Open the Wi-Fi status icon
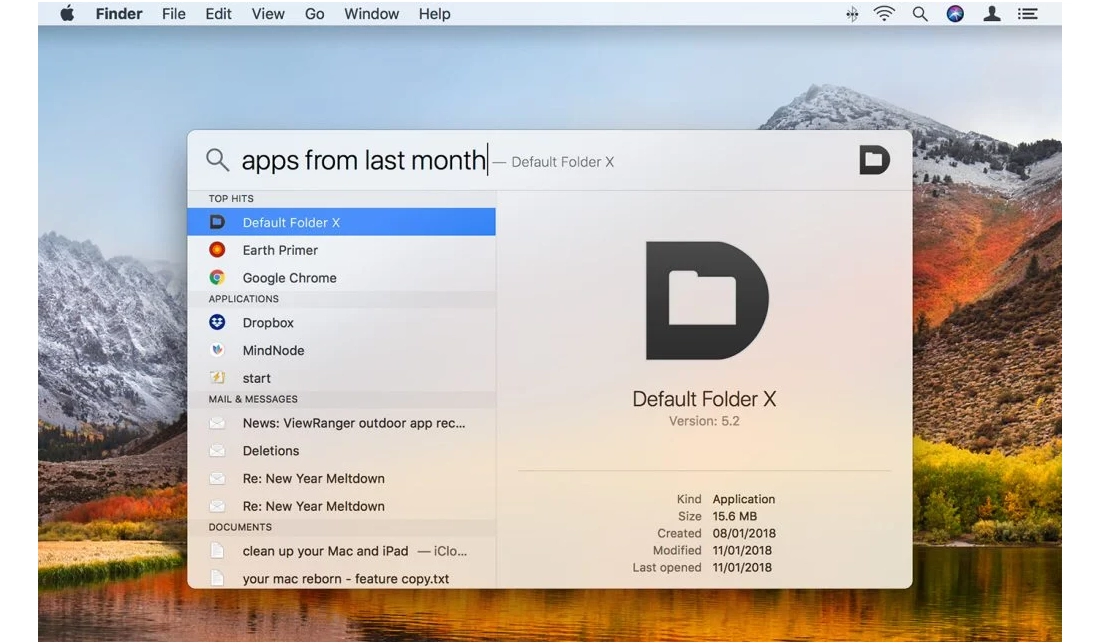The image size is (1100, 644). point(884,14)
